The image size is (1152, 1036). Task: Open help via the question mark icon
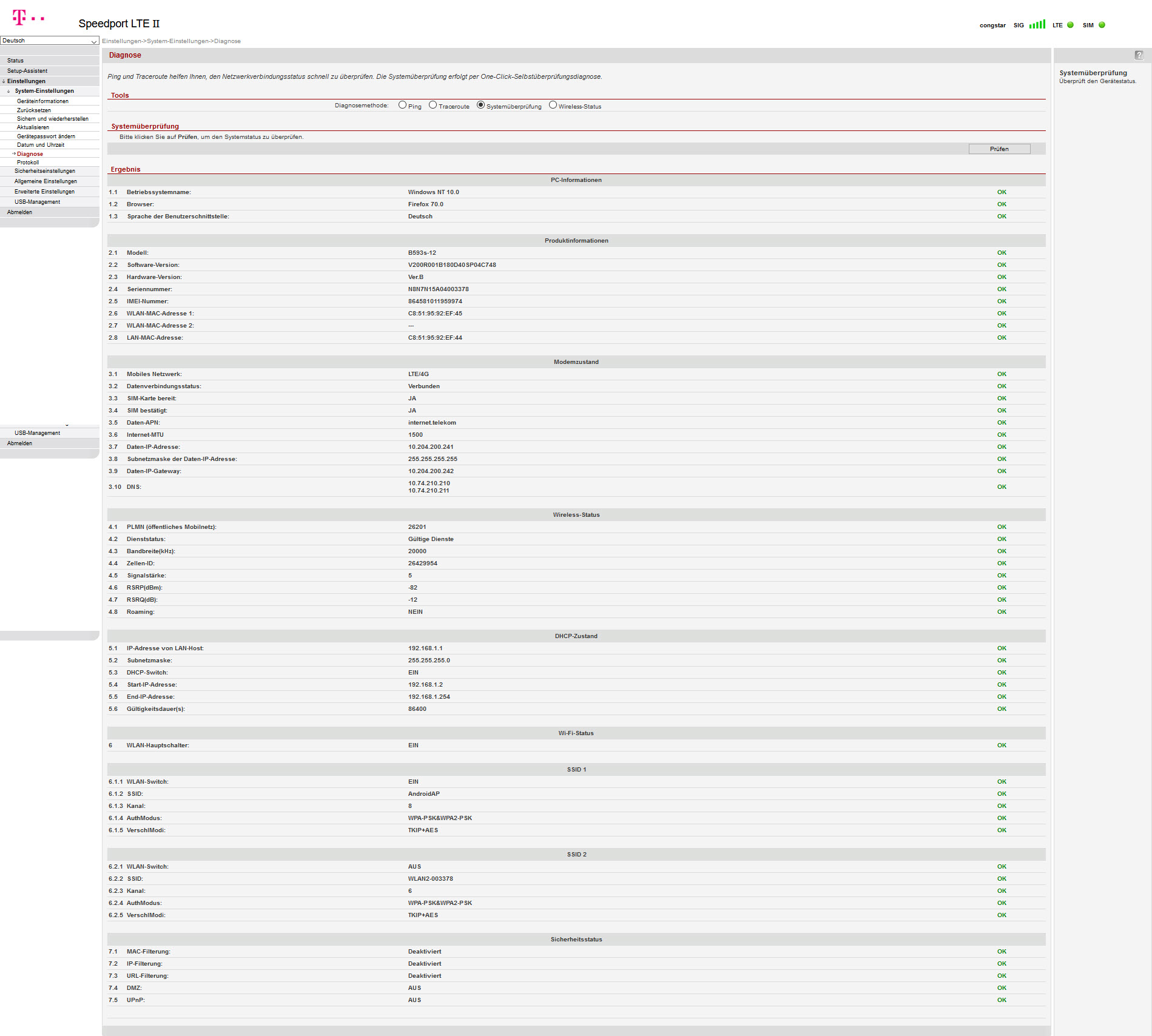(1139, 55)
